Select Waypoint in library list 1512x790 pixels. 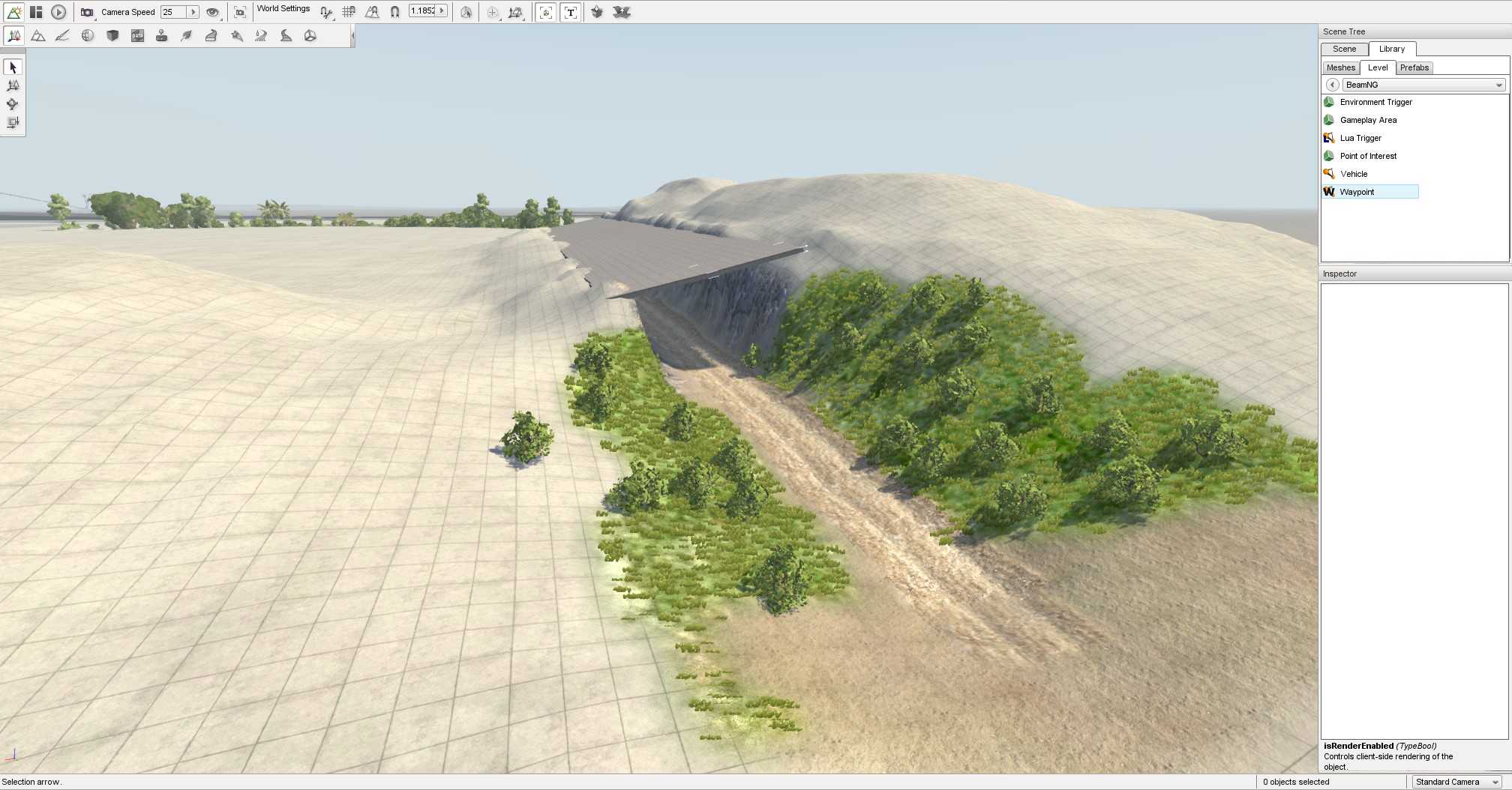tap(1370, 192)
